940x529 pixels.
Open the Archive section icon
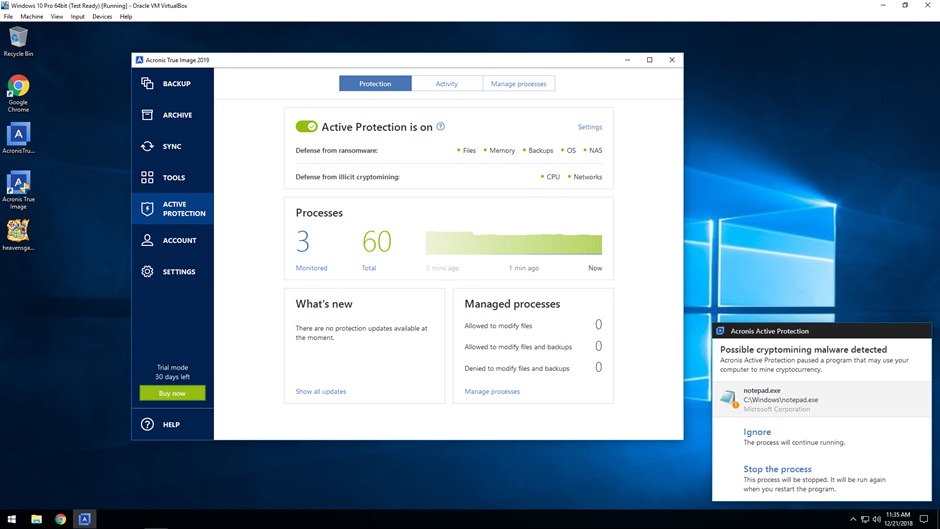pos(147,115)
